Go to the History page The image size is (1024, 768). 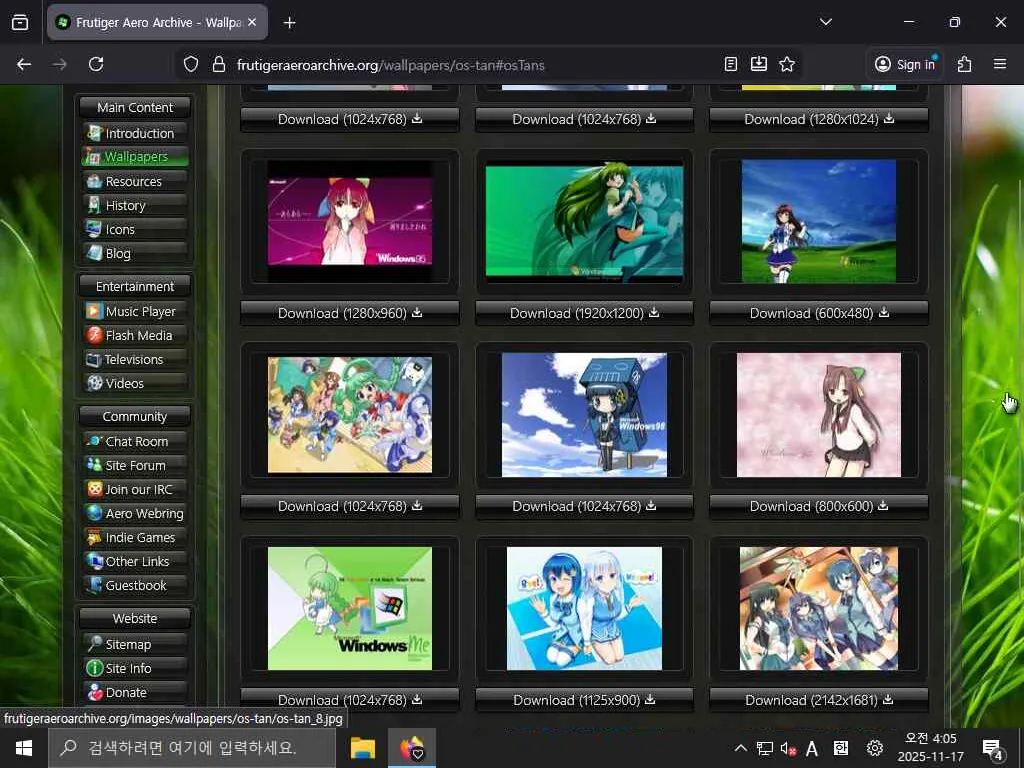(x=135, y=206)
